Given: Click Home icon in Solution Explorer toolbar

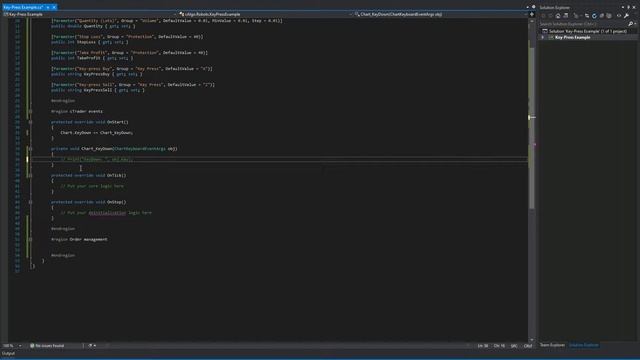Looking at the screenshot, I should pos(558,16).
